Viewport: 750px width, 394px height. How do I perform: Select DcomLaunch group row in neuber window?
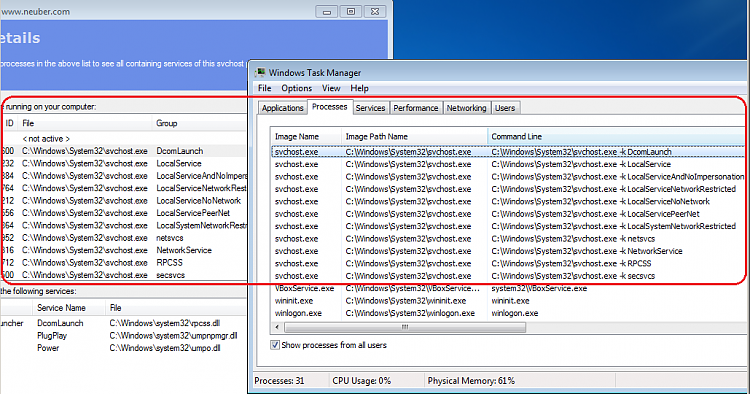(x=123, y=151)
